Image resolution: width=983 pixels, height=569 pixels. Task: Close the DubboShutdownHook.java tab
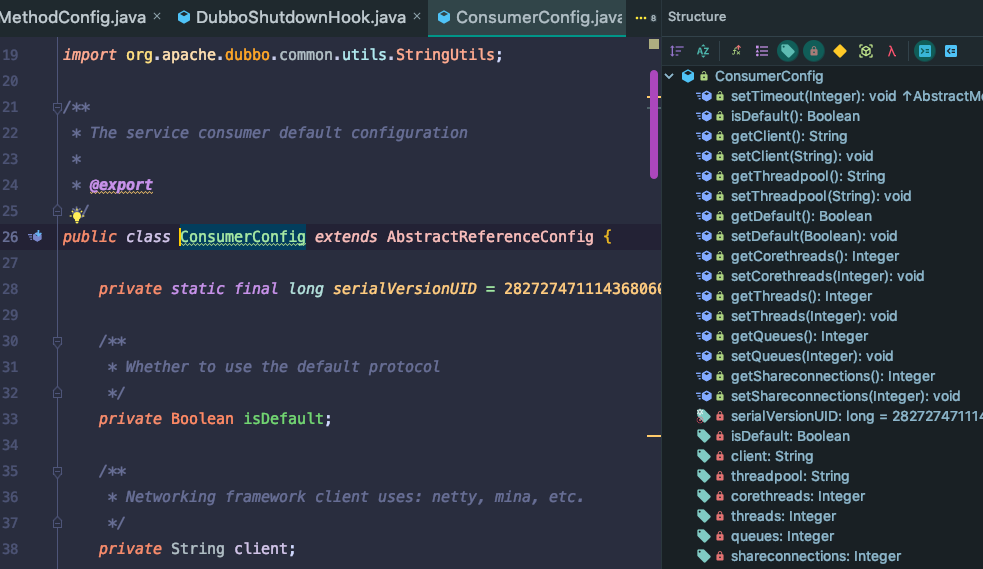pyautogui.click(x=417, y=17)
